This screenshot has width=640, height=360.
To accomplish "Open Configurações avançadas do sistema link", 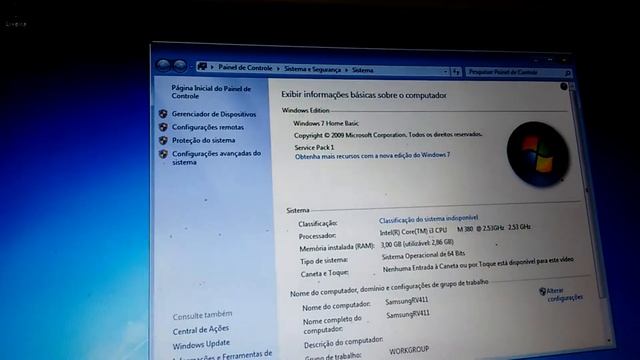I will pos(216,158).
